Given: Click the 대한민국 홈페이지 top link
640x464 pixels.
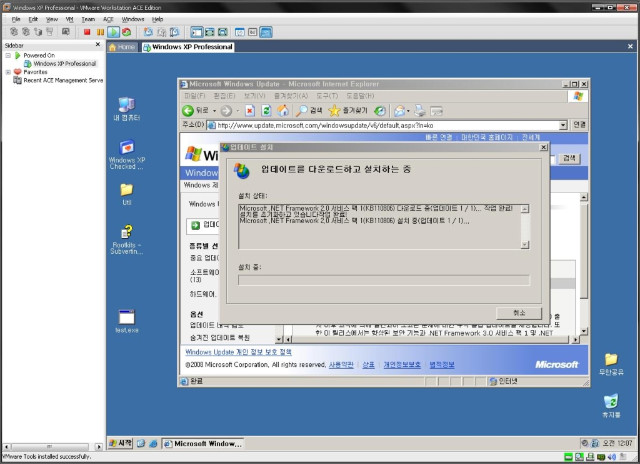Looking at the screenshot, I should click(487, 137).
